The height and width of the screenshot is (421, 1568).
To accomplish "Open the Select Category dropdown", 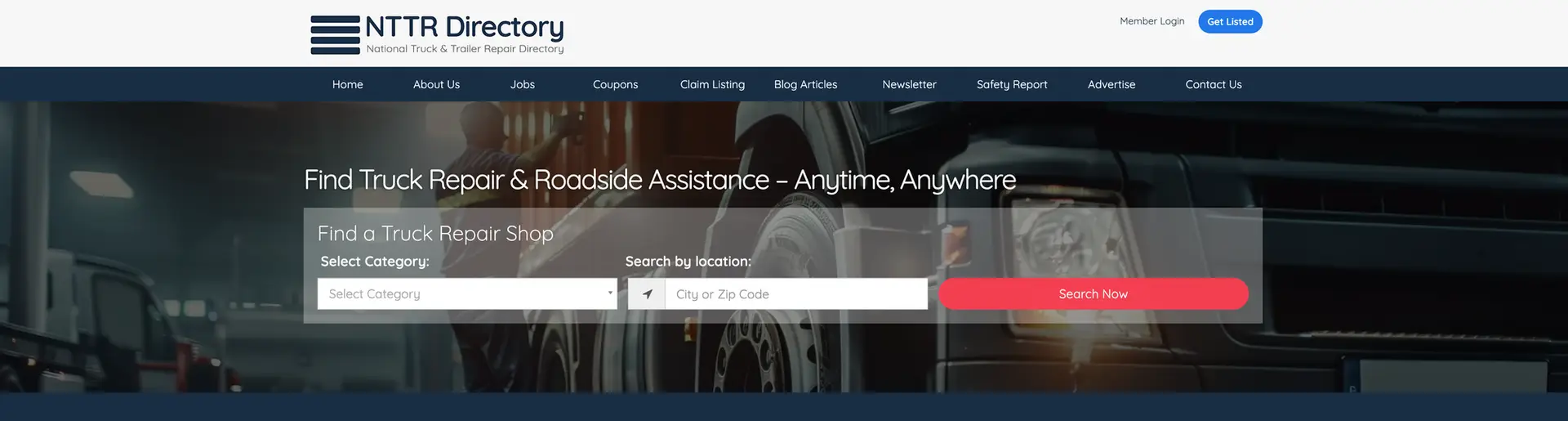I will [x=466, y=294].
